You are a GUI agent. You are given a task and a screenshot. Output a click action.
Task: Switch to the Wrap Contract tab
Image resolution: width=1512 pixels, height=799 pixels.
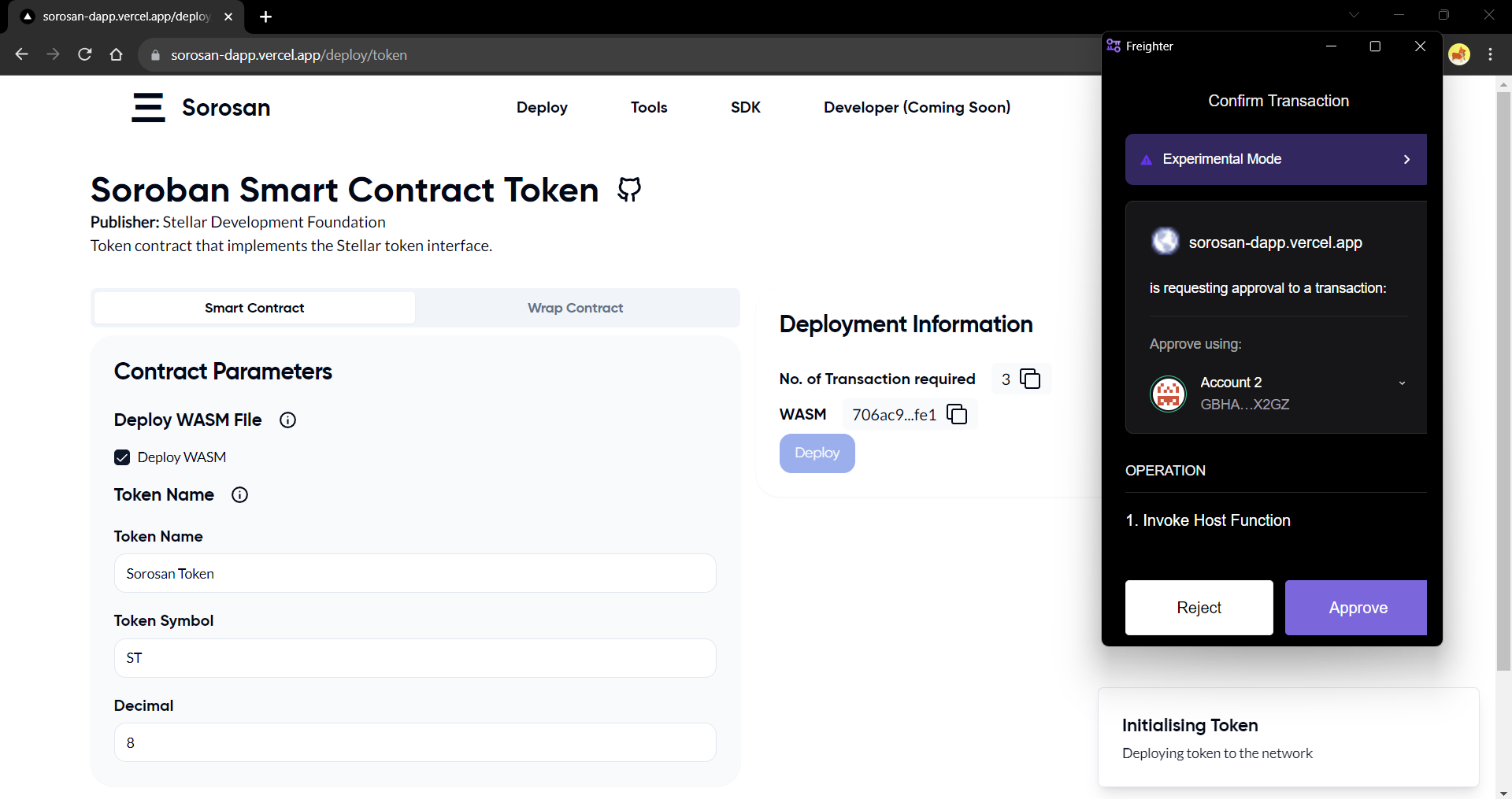(576, 308)
